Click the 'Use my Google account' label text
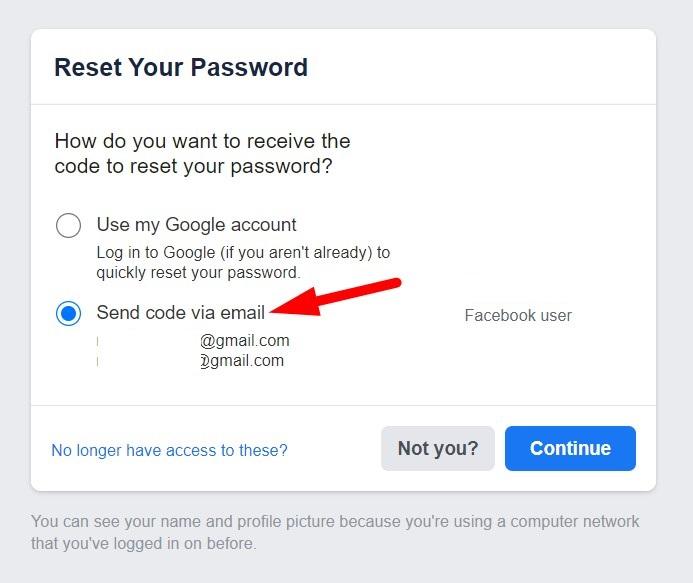Screen dimensions: 693x583 [x=196, y=225]
